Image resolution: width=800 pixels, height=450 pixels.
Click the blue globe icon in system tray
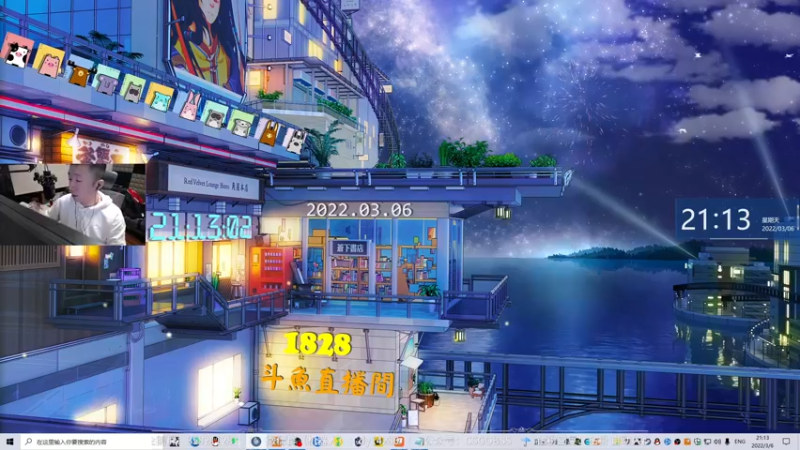pos(667,441)
